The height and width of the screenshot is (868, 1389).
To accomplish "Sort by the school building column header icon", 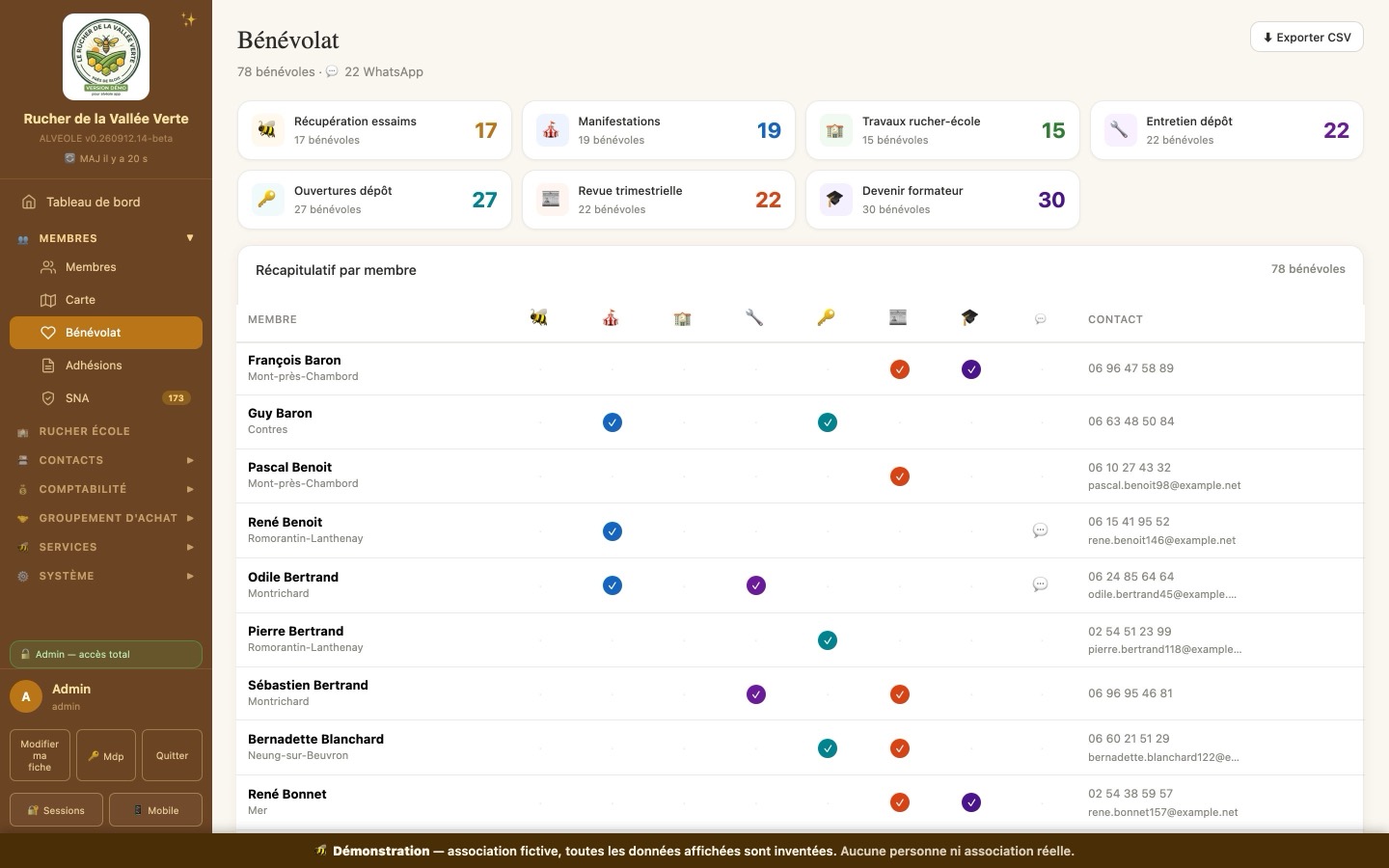I will pos(683,317).
